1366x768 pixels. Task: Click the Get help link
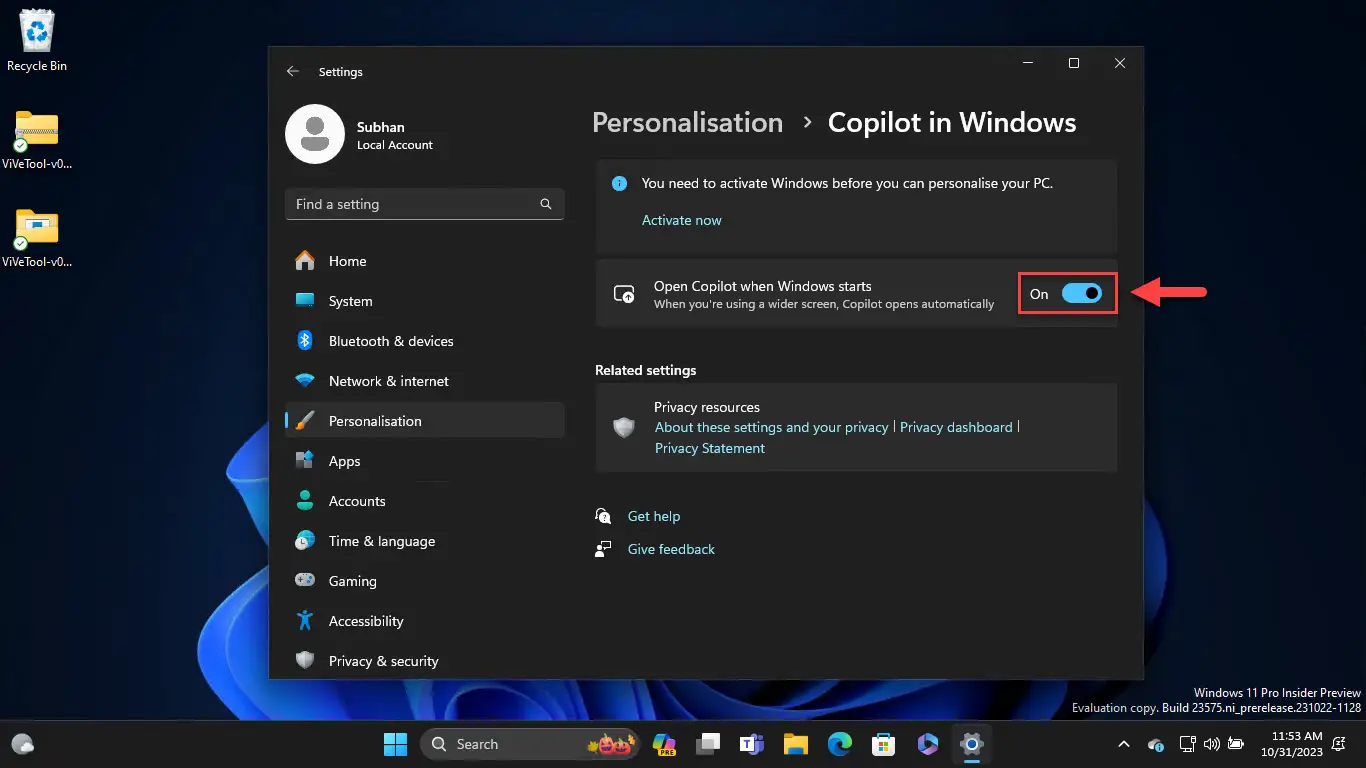coord(654,516)
